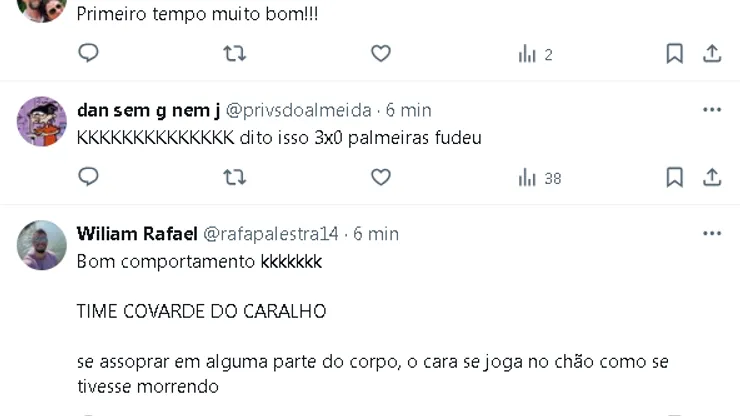The width and height of the screenshot is (740, 416).
Task: Open dan sem g nem j's profile picture
Action: point(42,122)
